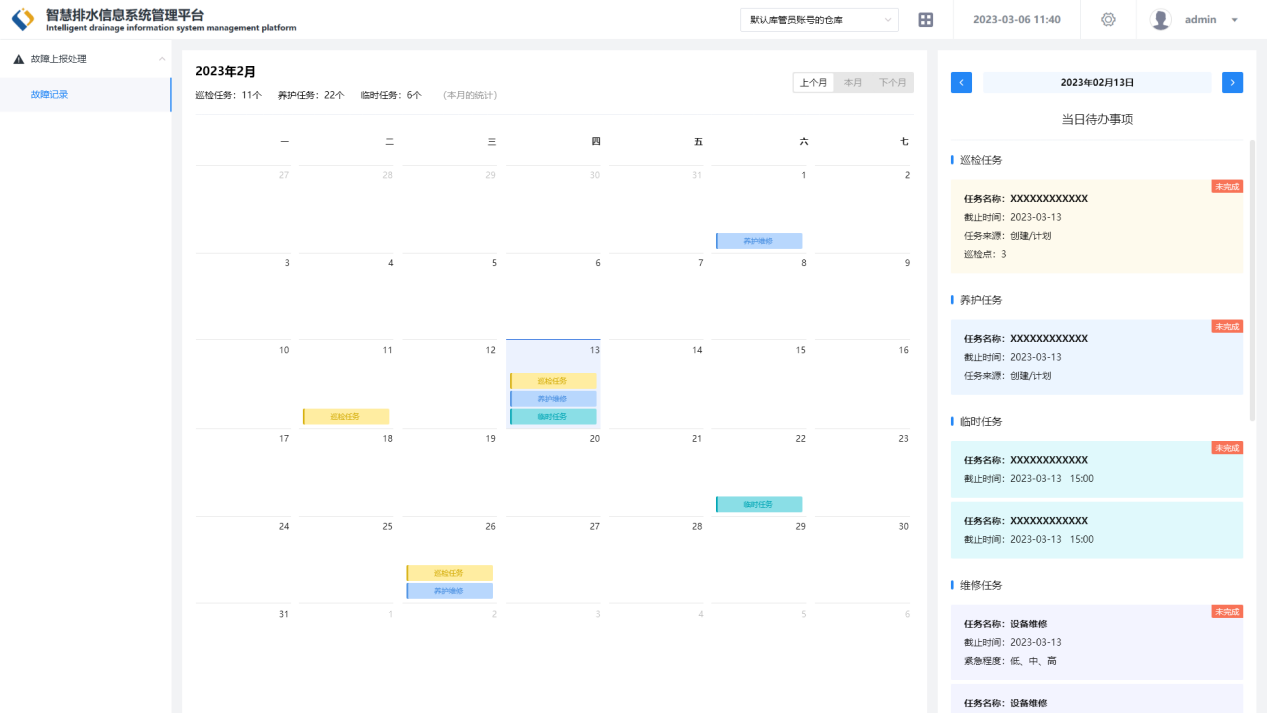1267x713 pixels.
Task: Collapse the 故障上报处理 sidebar group
Action: 162,60
